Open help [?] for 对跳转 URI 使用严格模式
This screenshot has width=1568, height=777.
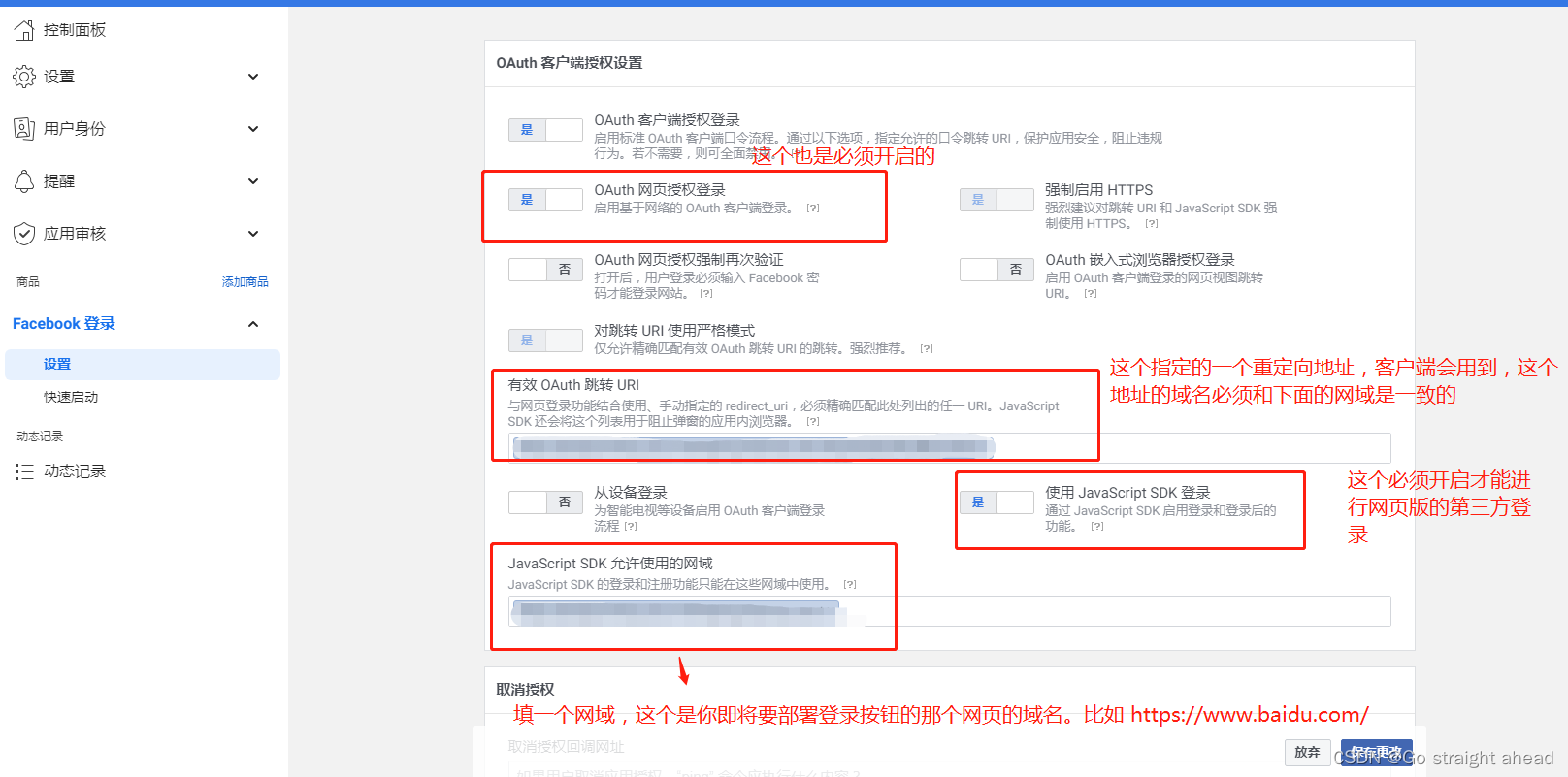(x=927, y=349)
